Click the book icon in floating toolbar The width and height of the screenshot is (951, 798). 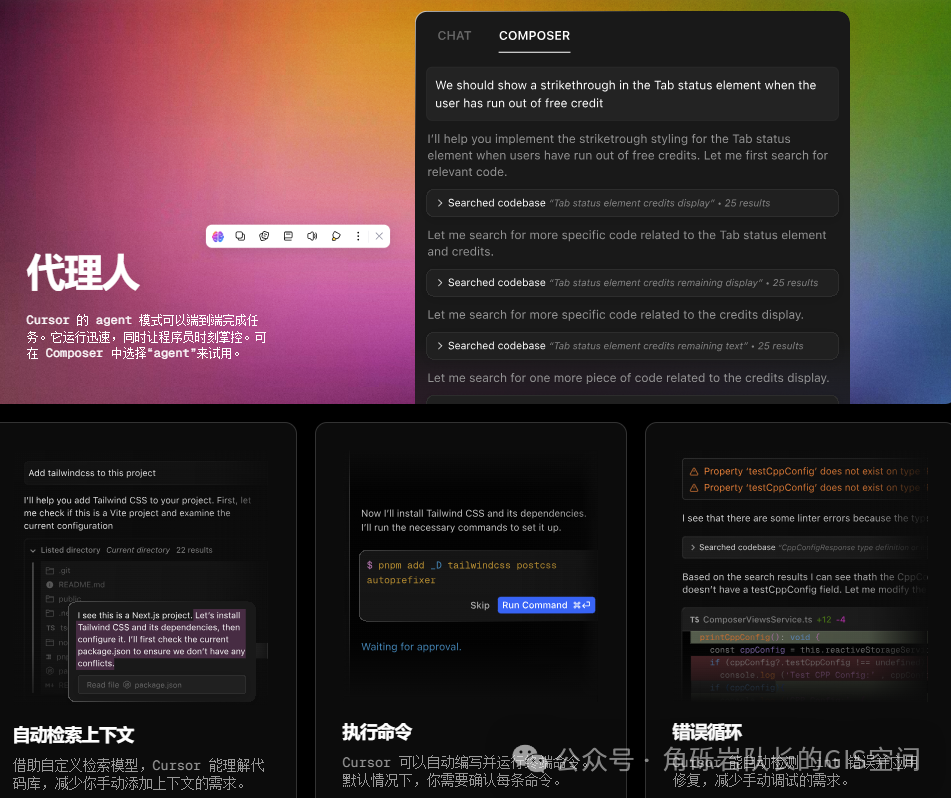click(288, 236)
